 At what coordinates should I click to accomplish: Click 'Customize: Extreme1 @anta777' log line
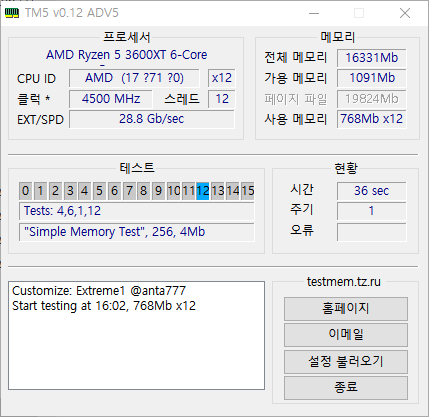[x=99, y=291]
